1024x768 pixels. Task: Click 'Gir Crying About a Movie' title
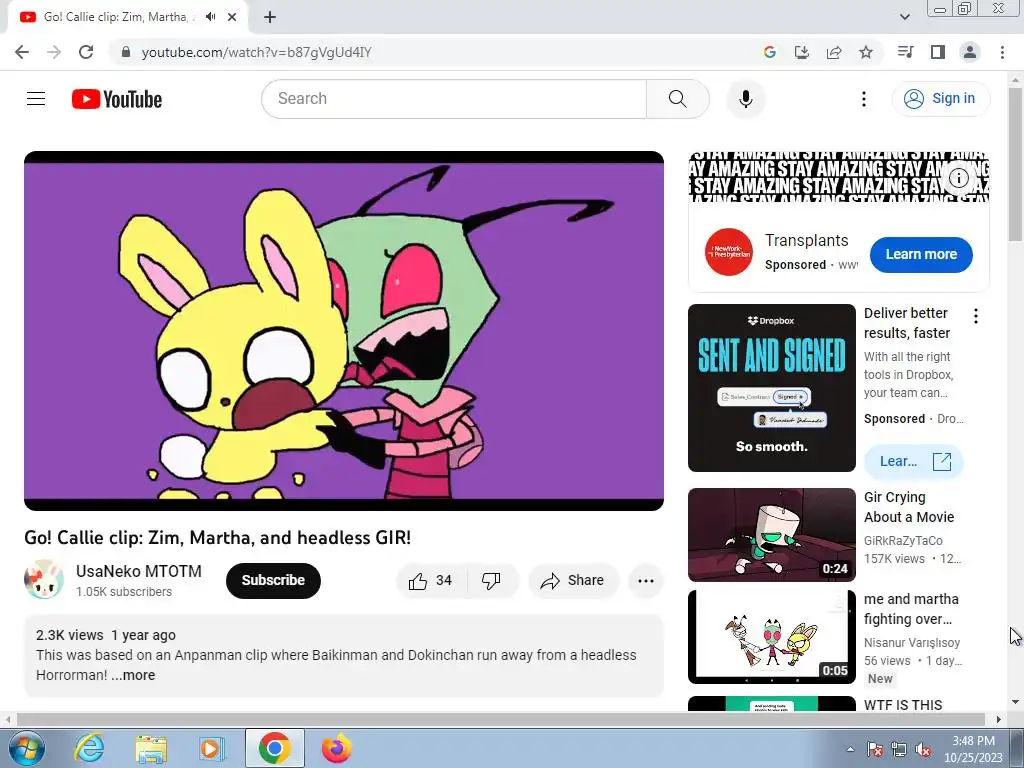909,507
